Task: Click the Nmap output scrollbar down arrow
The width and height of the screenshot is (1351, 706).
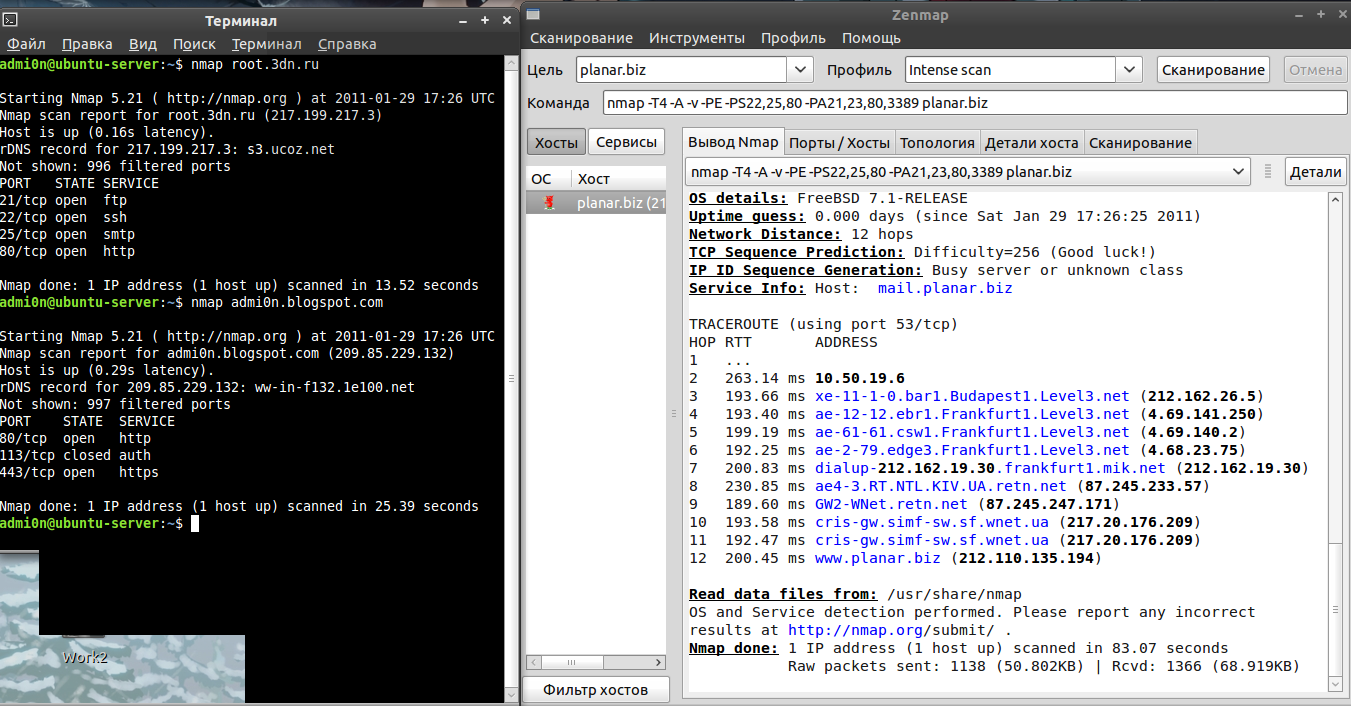Action: tap(1335, 683)
